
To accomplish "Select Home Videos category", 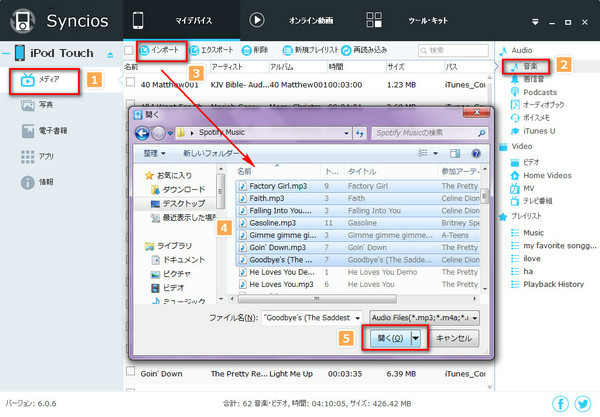I will [x=541, y=176].
